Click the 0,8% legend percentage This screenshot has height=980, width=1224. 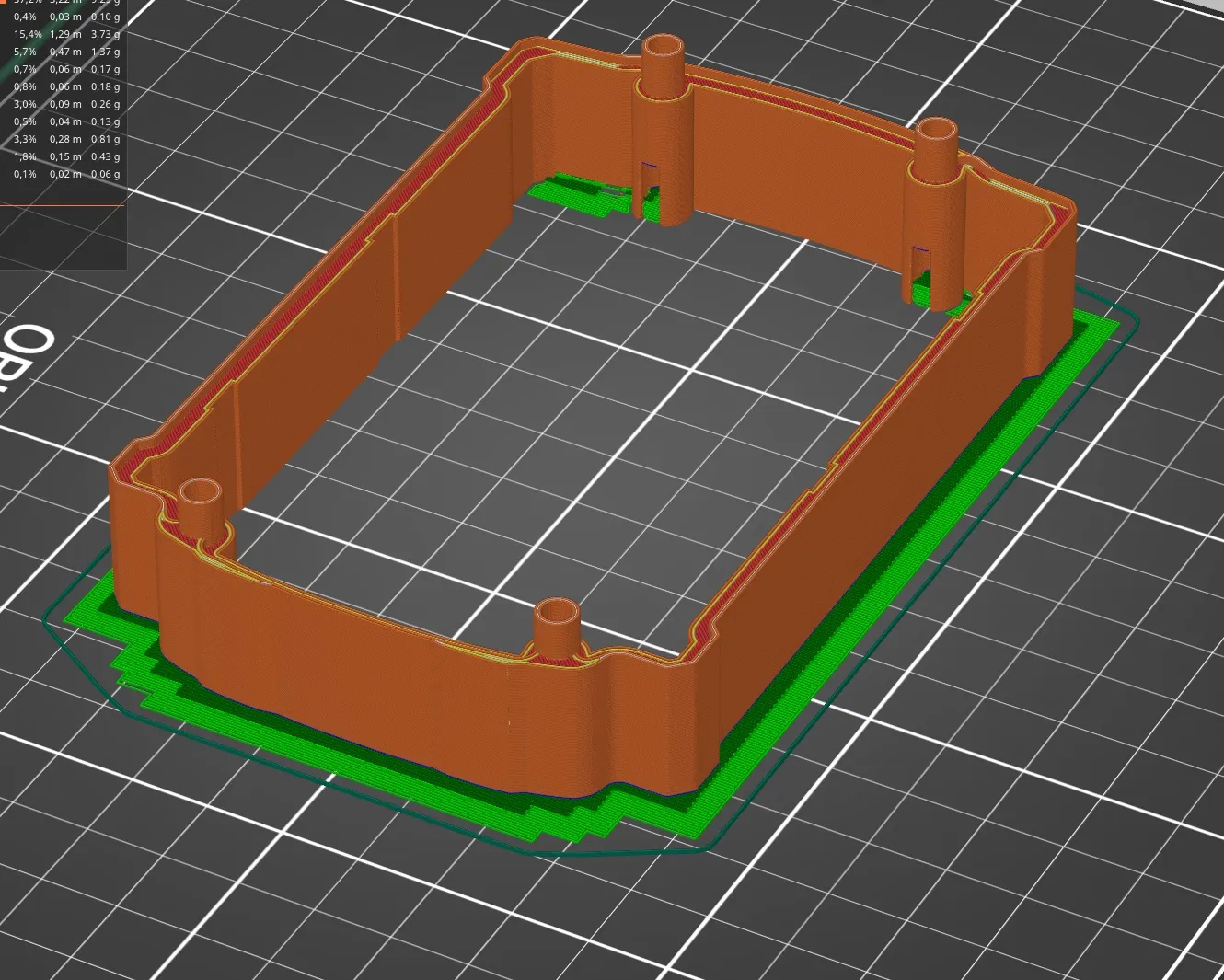[25, 86]
